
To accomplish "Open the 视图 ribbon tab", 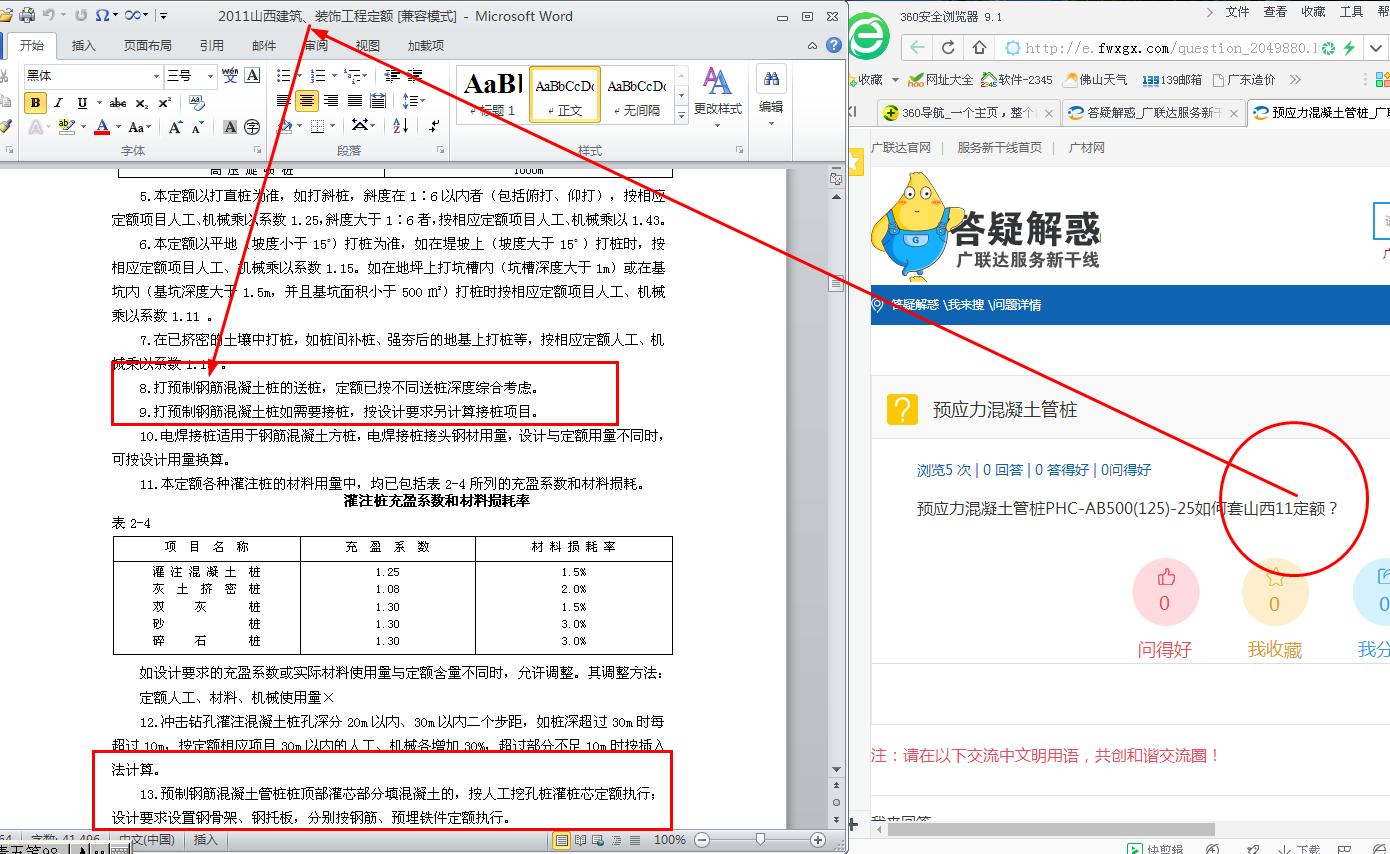I will (368, 46).
